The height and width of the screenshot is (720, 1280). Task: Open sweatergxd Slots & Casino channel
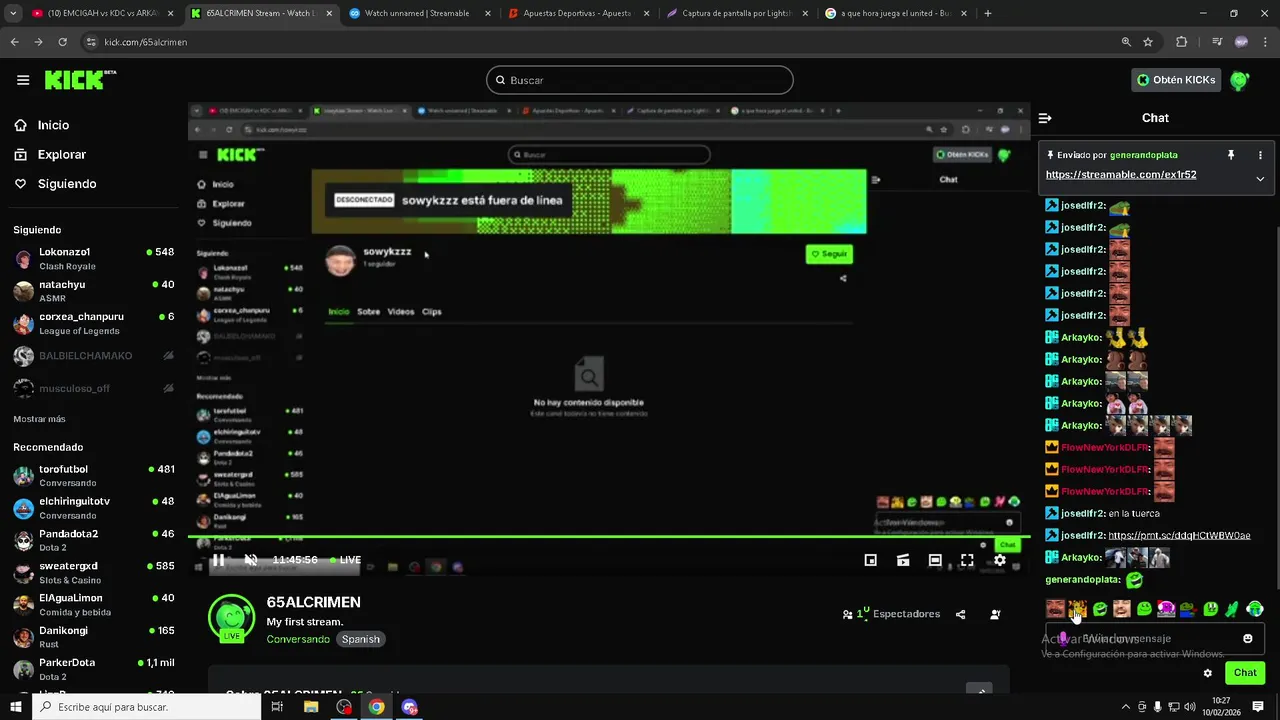[94, 573]
